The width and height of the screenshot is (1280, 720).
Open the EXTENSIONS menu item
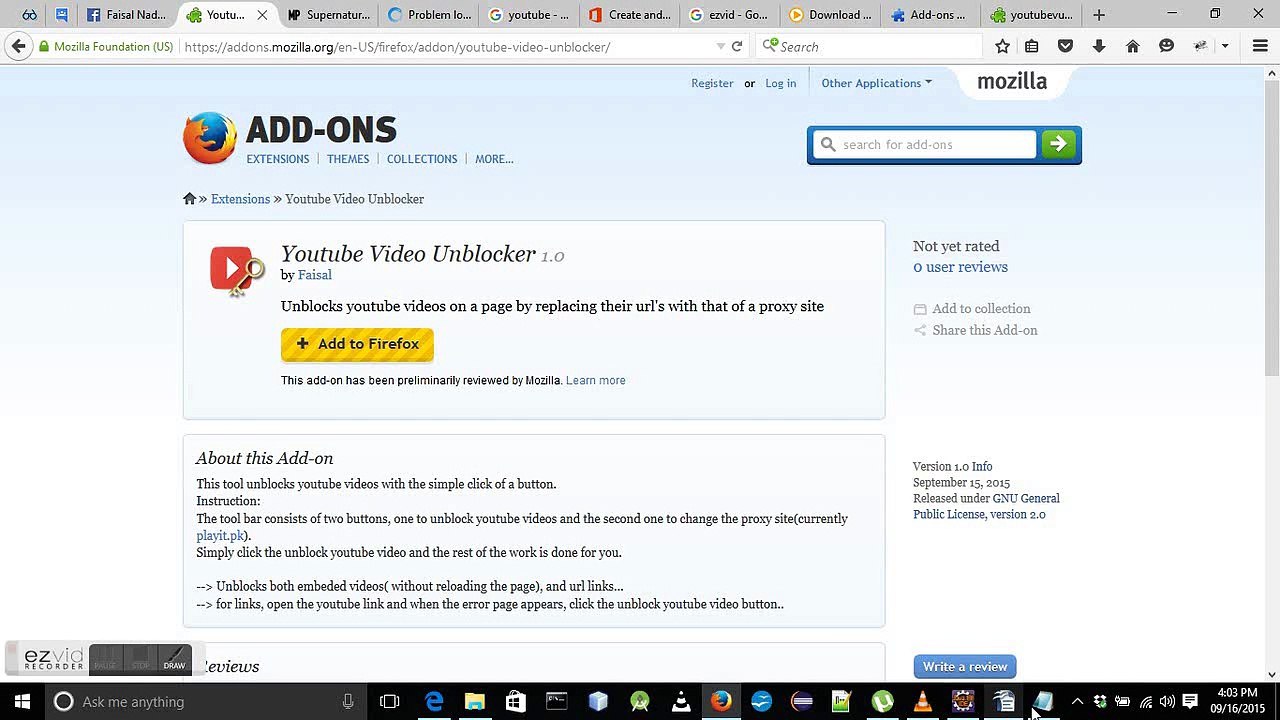pos(278,159)
